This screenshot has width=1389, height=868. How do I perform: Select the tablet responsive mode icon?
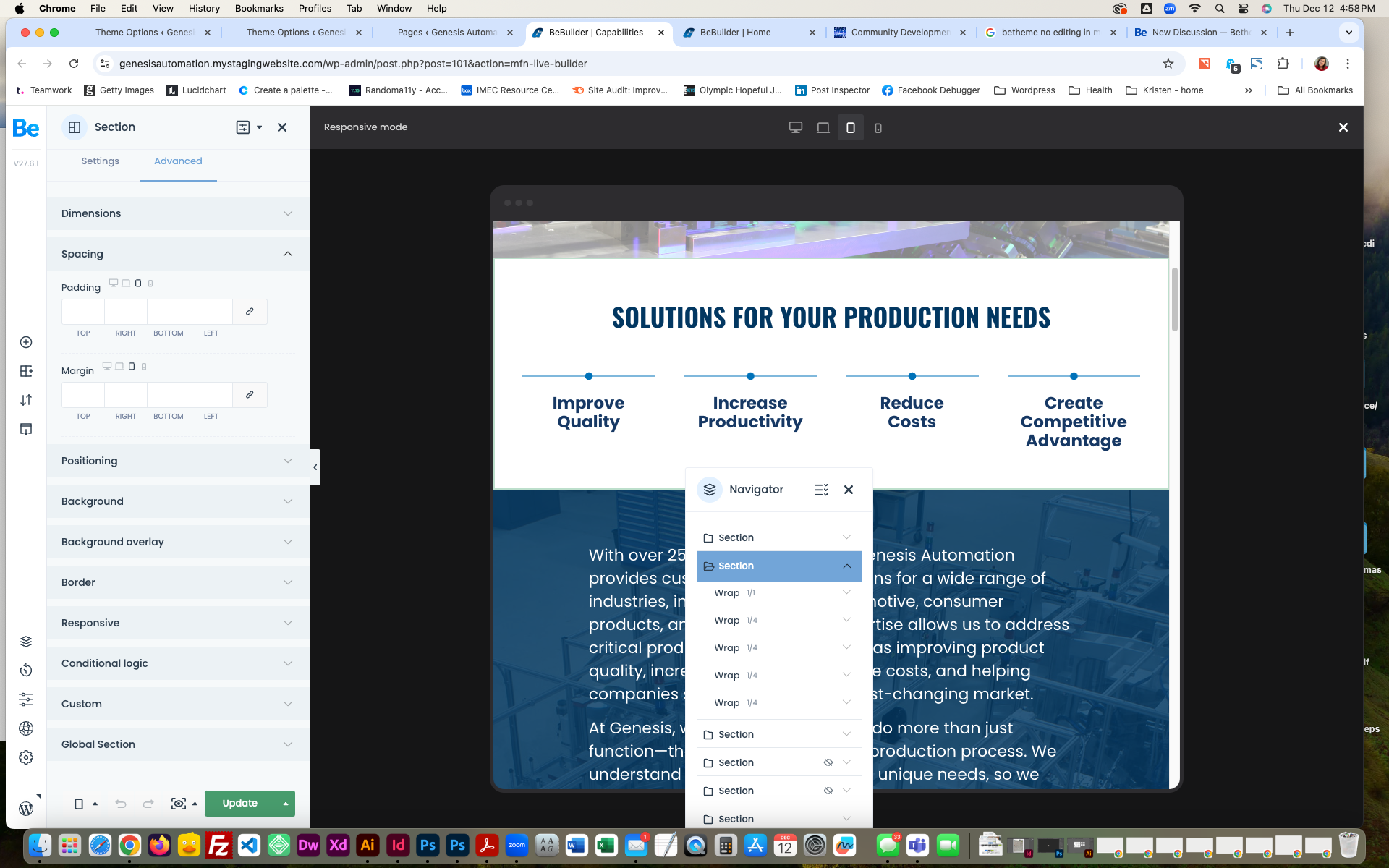tap(850, 127)
